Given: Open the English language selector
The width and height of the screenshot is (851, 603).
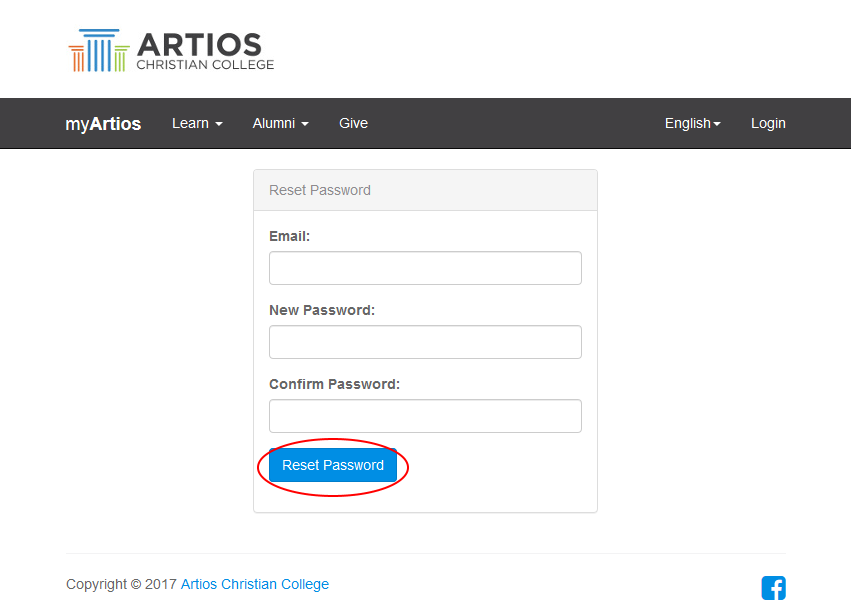Looking at the screenshot, I should pyautogui.click(x=687, y=123).
